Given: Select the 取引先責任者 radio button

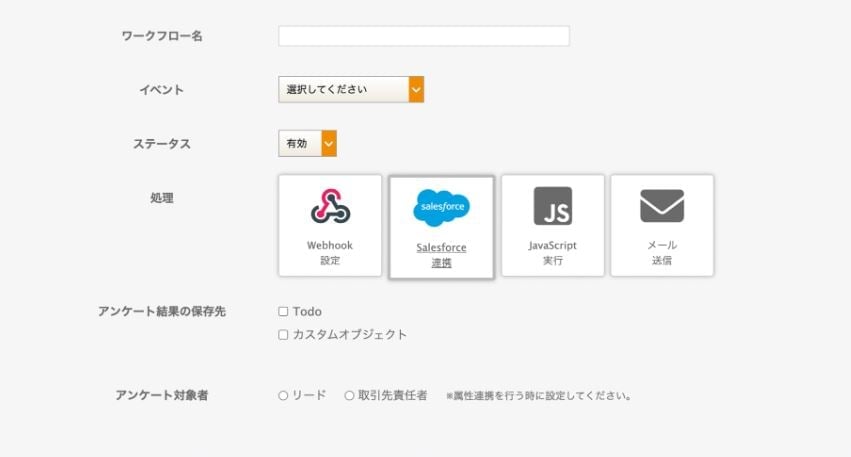Looking at the screenshot, I should [350, 396].
